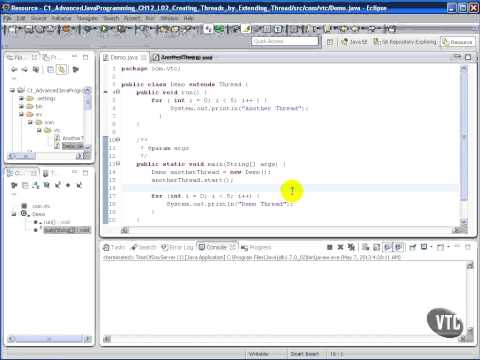
Task: Maximize the explorer view
Action: 86,57
